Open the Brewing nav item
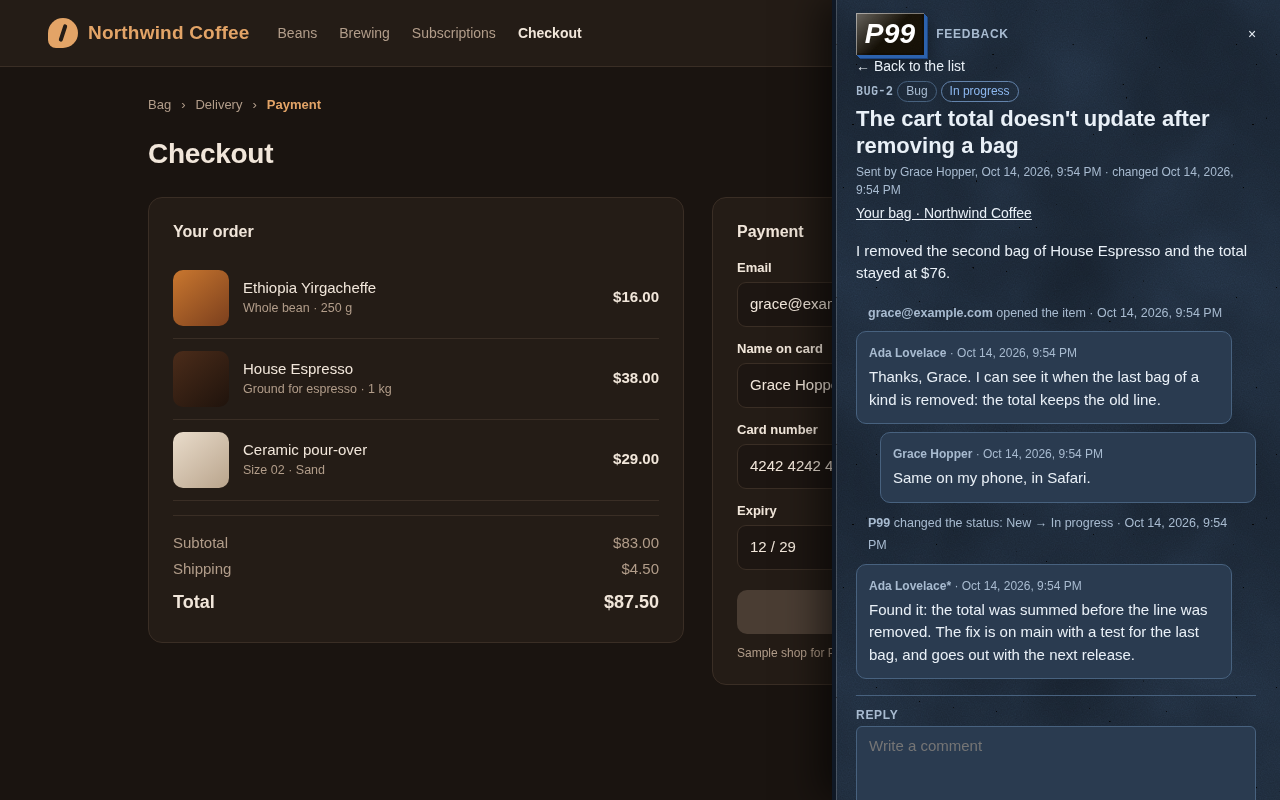The width and height of the screenshot is (1280, 800). pos(364,33)
